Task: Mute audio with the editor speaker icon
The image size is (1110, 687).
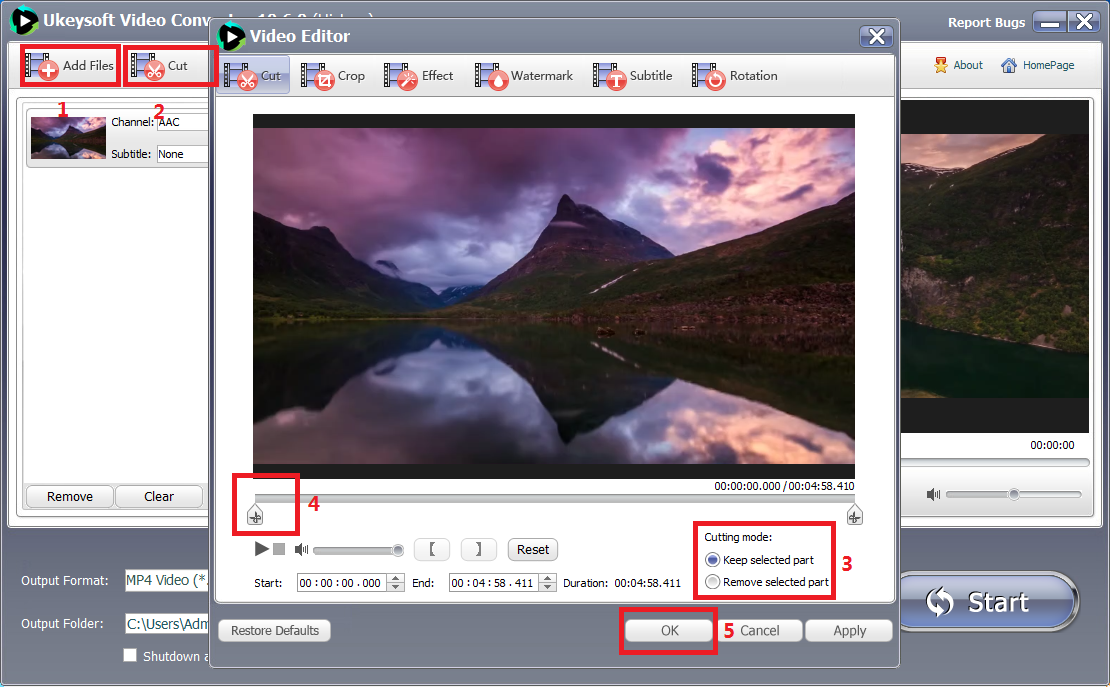Action: coord(301,550)
